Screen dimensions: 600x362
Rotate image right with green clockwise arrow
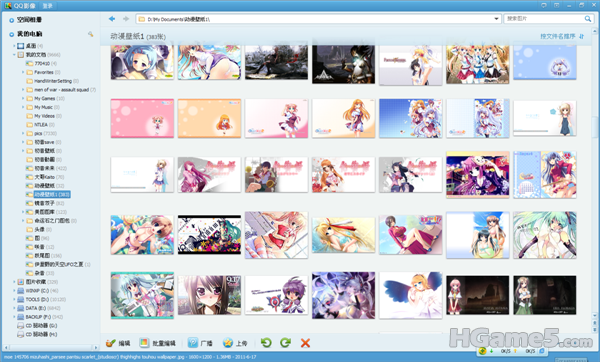285,342
